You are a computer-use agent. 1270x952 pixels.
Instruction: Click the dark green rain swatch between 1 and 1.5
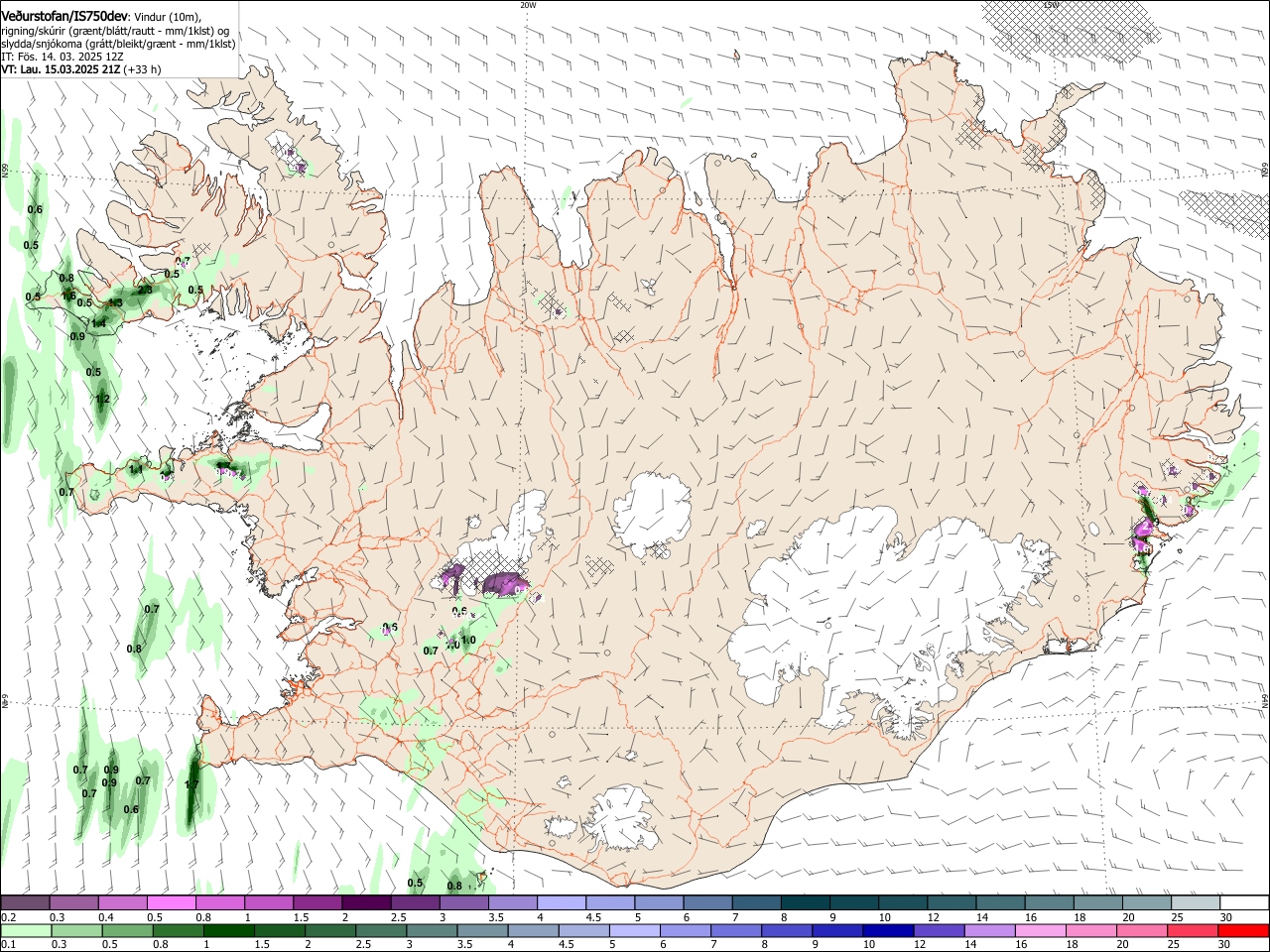coord(228,931)
